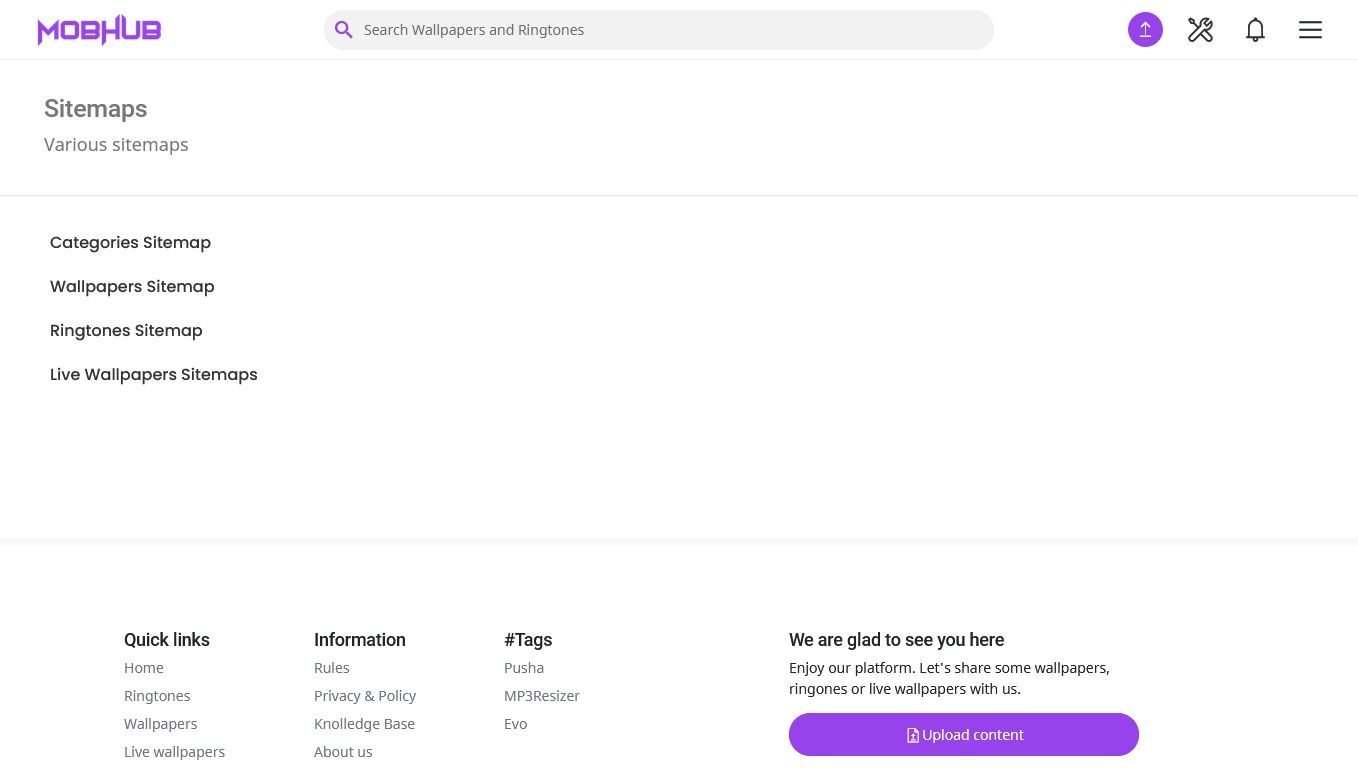Go to Home in Quick links
This screenshot has width=1358, height=768.
click(144, 668)
